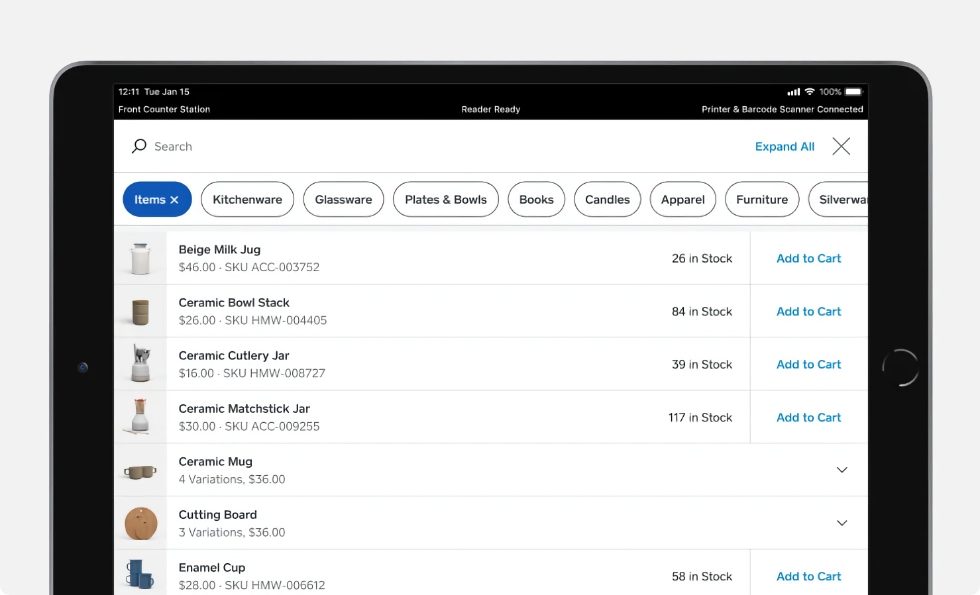Image resolution: width=980 pixels, height=595 pixels.
Task: Click 'Reader Ready' status text
Action: point(491,109)
